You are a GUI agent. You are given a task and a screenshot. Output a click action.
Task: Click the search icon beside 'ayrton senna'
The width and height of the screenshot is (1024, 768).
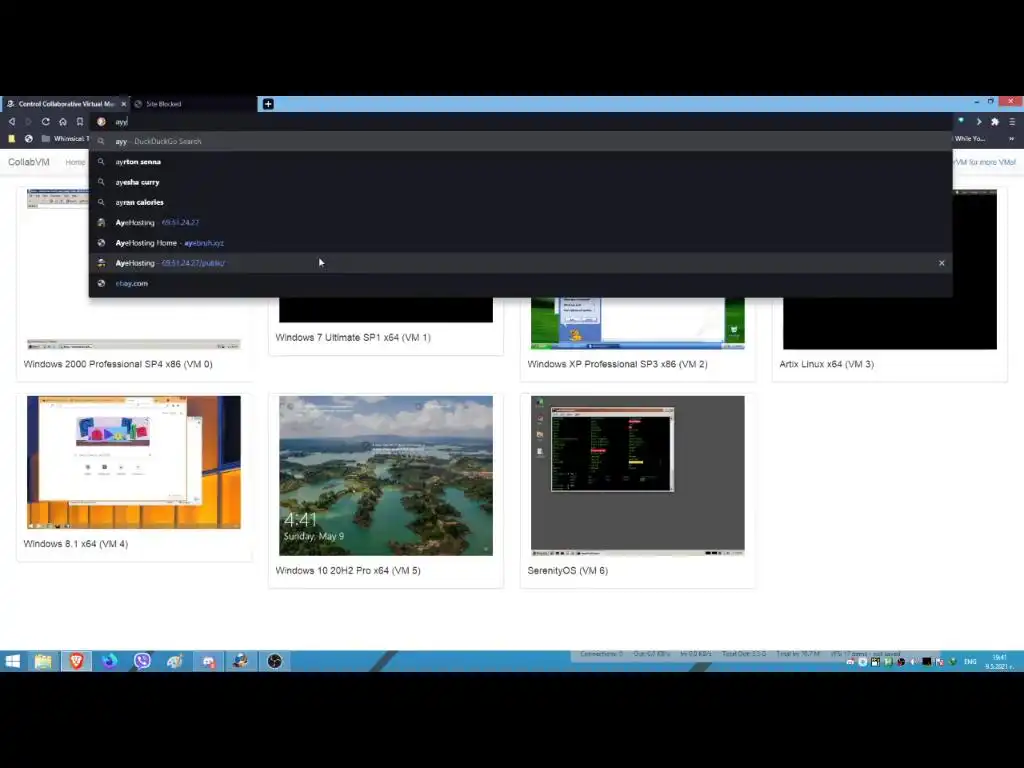[101, 161]
